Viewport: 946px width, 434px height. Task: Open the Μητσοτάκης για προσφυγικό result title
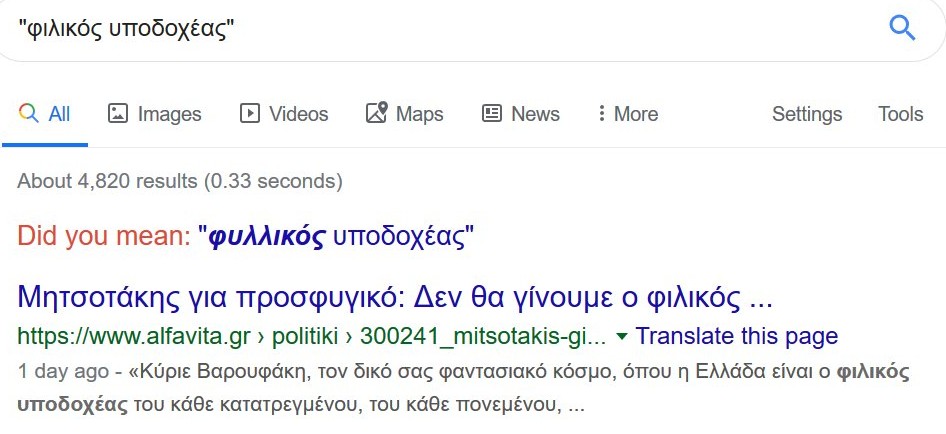pos(395,297)
